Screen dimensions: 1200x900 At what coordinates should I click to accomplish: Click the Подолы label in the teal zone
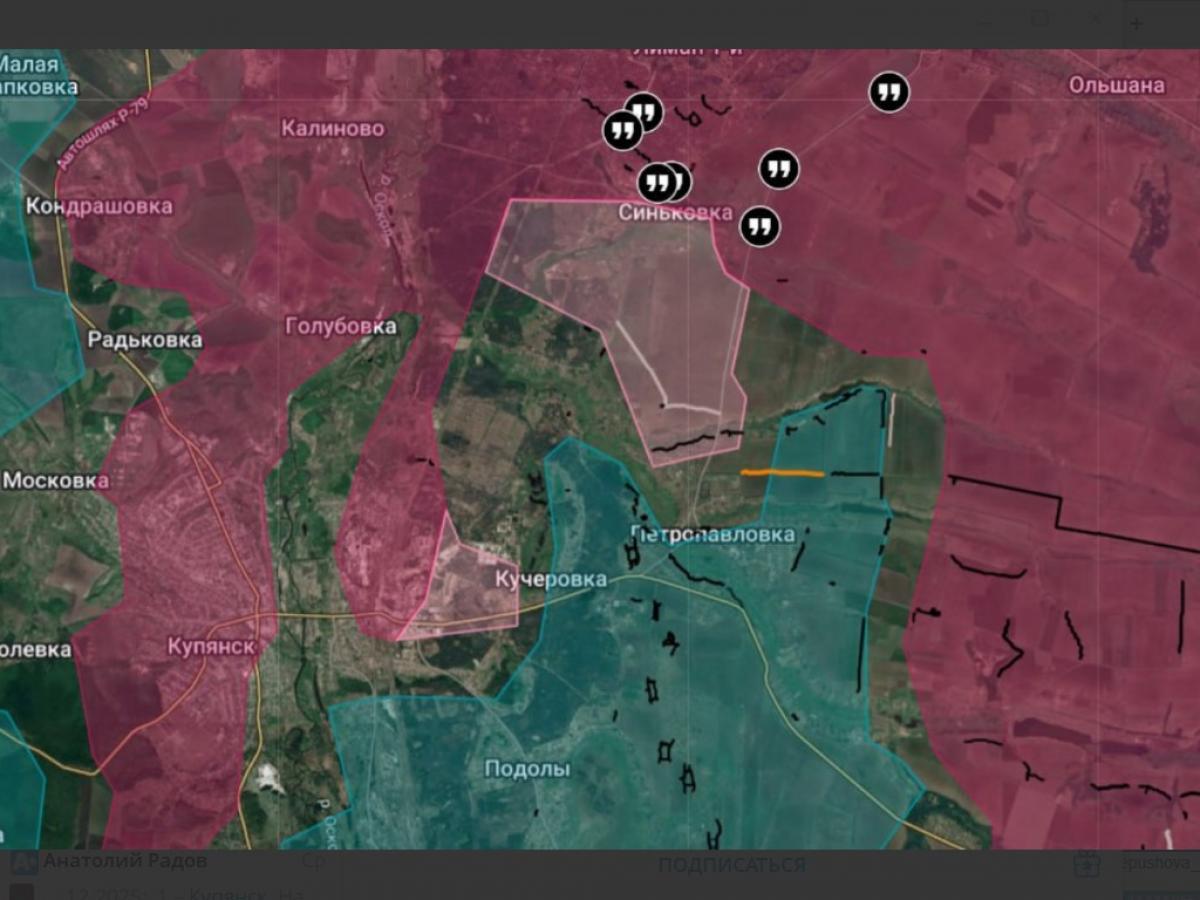click(527, 769)
